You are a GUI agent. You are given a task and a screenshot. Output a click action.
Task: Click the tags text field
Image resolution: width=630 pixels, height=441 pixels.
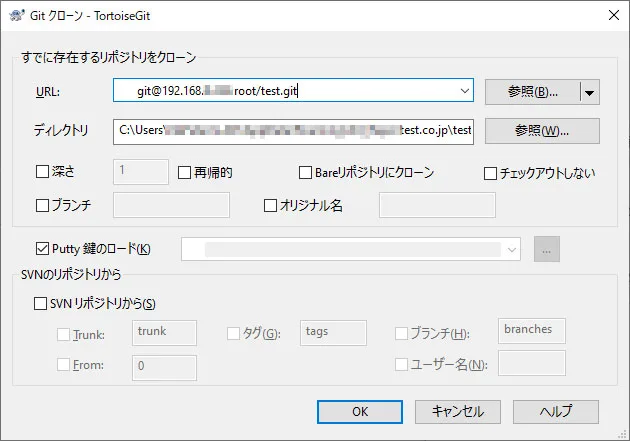pyautogui.click(x=333, y=333)
